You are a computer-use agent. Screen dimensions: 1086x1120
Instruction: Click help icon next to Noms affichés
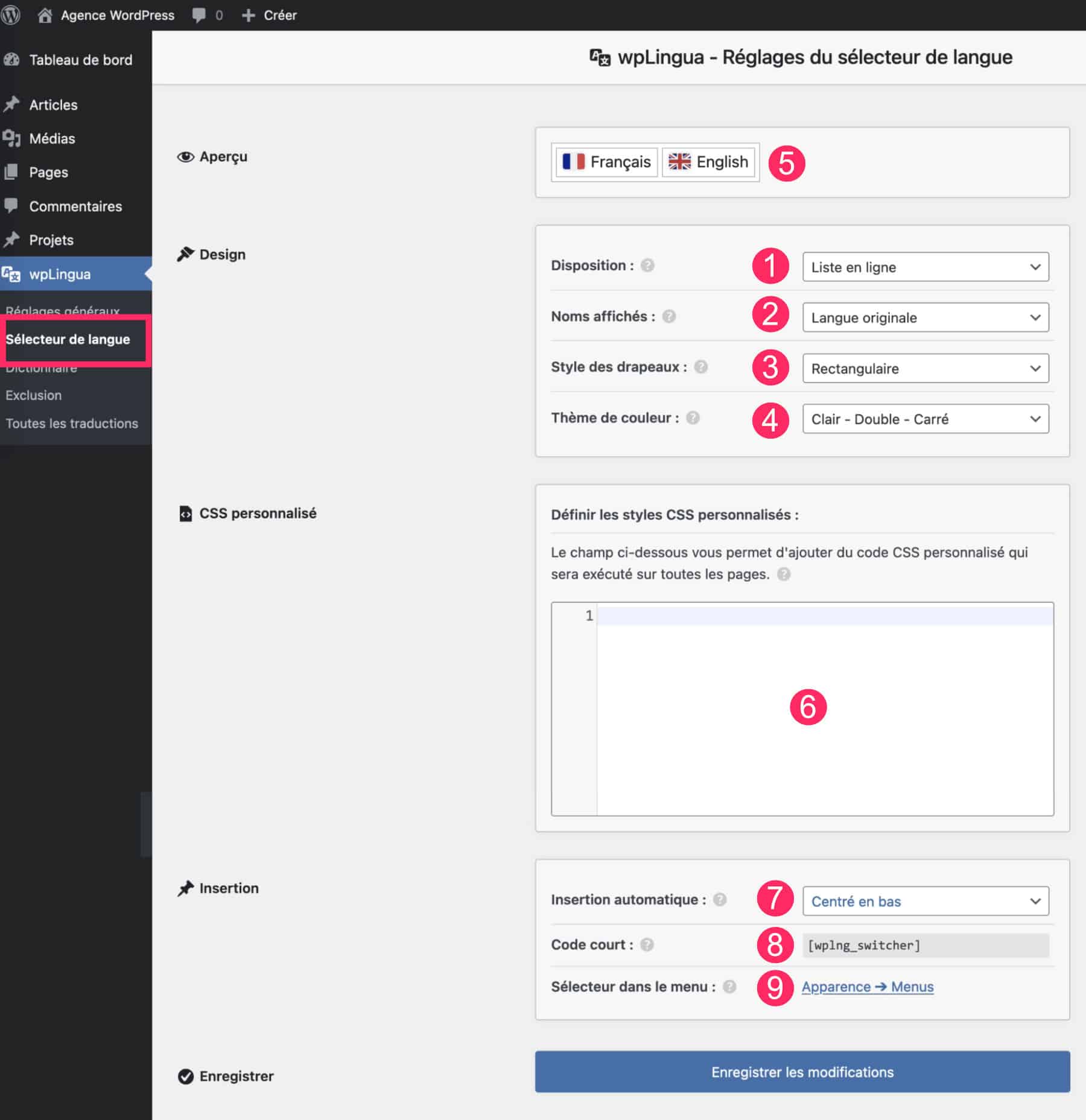pos(669,316)
